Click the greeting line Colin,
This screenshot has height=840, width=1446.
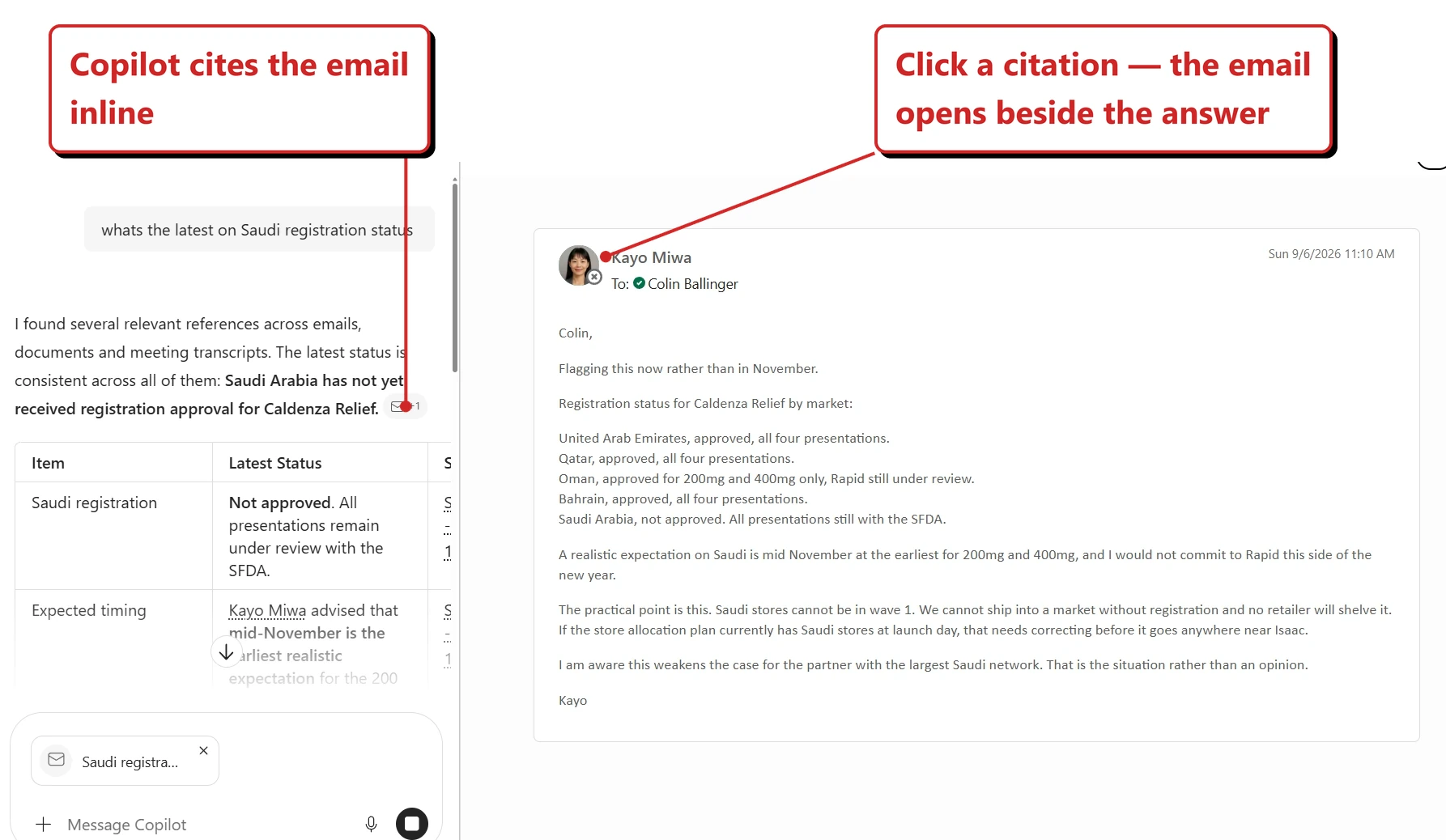[576, 333]
